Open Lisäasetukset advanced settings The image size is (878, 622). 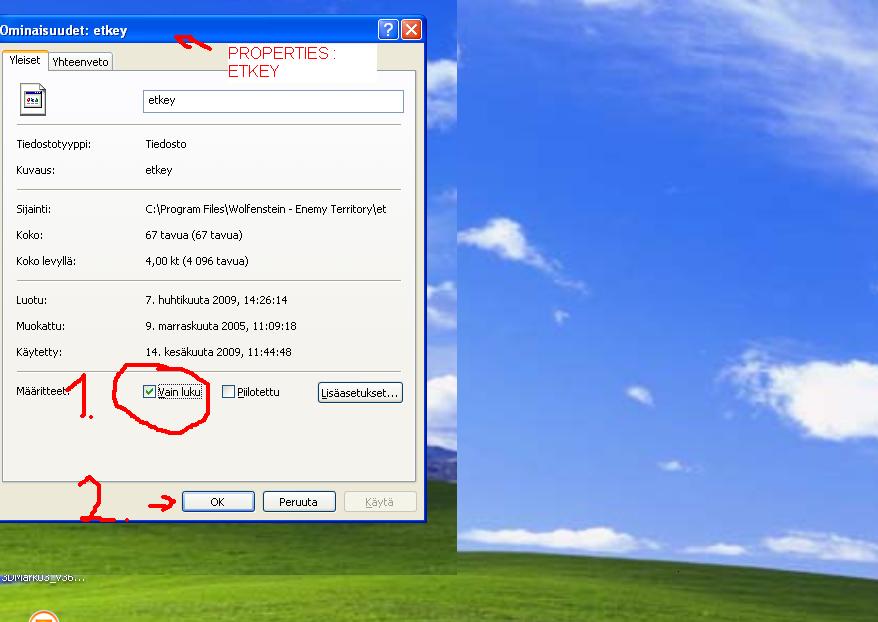point(360,393)
